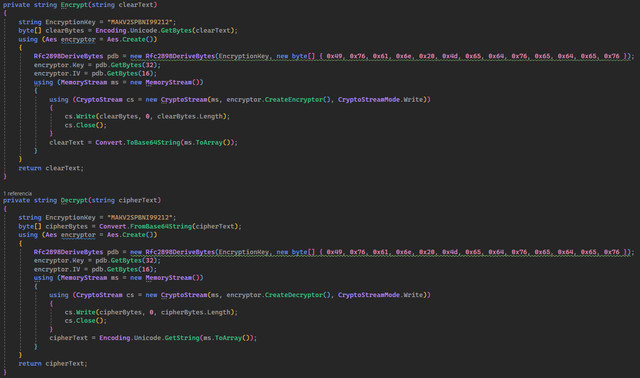Click the Encrypt method name in its declaration
640x378 pixels.
74,5
